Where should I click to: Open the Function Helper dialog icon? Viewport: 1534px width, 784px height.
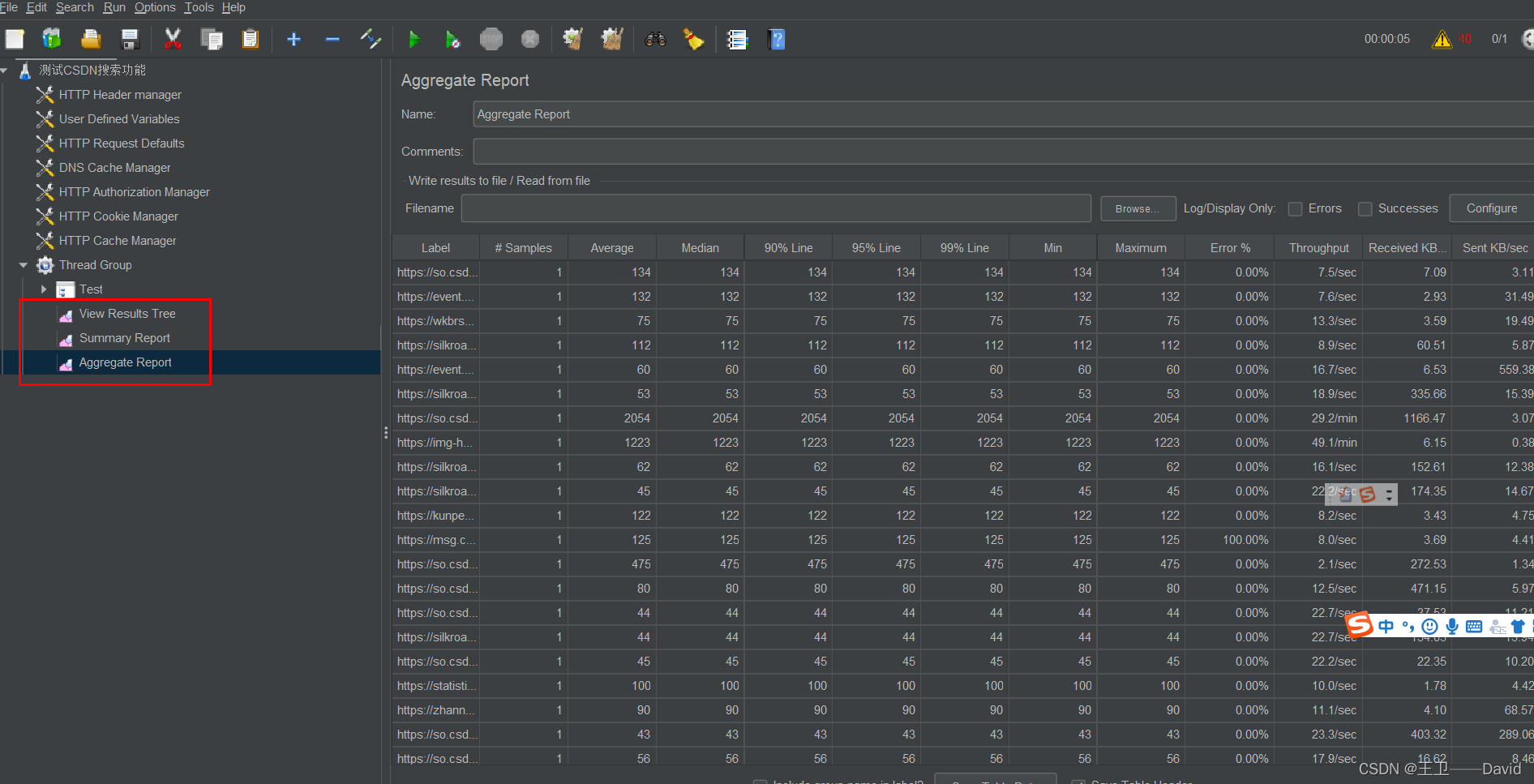pos(737,39)
